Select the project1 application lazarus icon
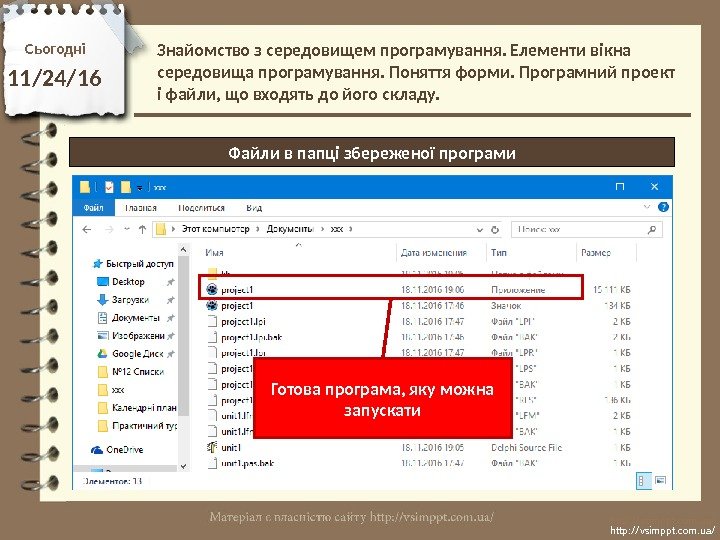This screenshot has width=720, height=540. [x=212, y=289]
